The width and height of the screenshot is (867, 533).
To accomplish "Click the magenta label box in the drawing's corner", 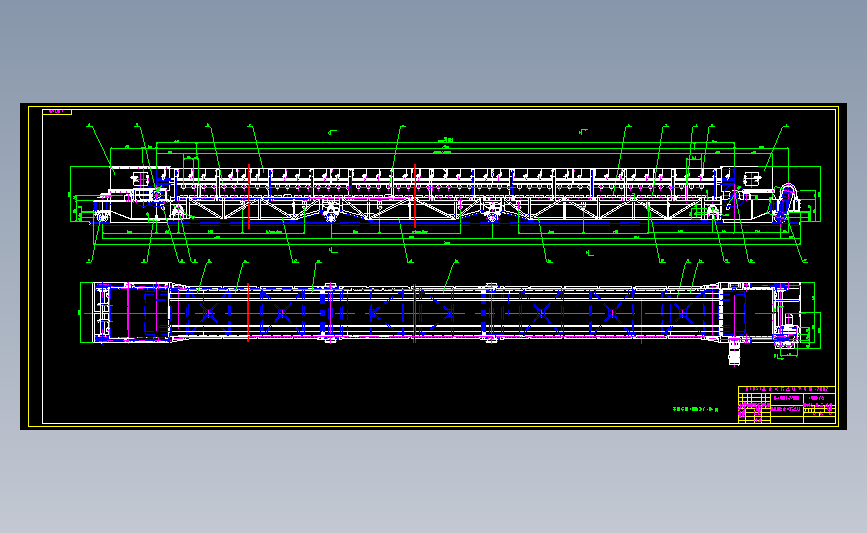I will coord(57,112).
